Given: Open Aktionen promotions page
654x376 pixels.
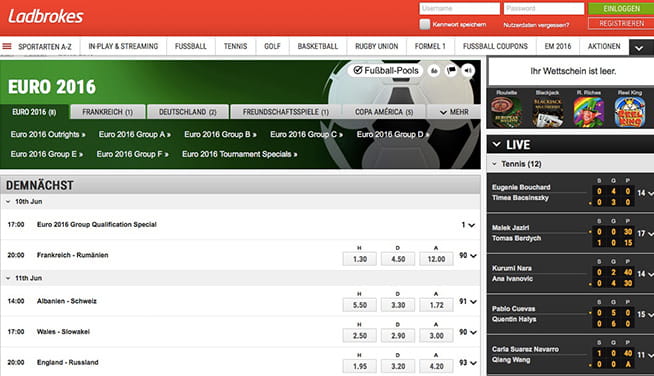Looking at the screenshot, I should pyautogui.click(x=604, y=46).
